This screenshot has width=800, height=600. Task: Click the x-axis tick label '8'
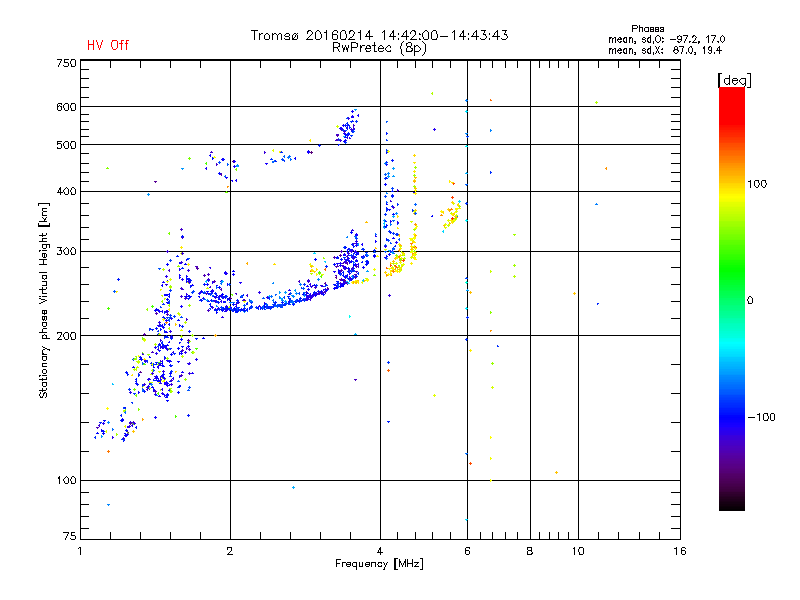(x=530, y=551)
